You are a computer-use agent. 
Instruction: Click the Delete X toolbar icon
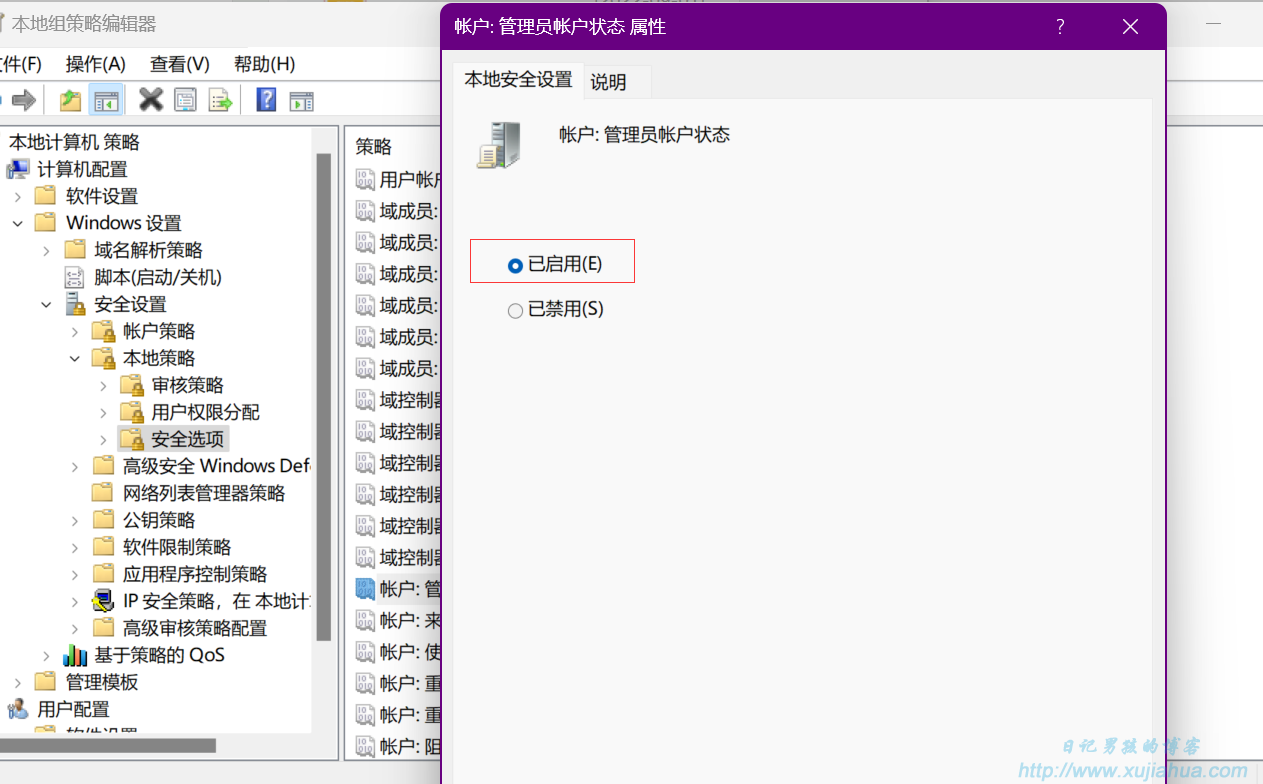pos(151,100)
